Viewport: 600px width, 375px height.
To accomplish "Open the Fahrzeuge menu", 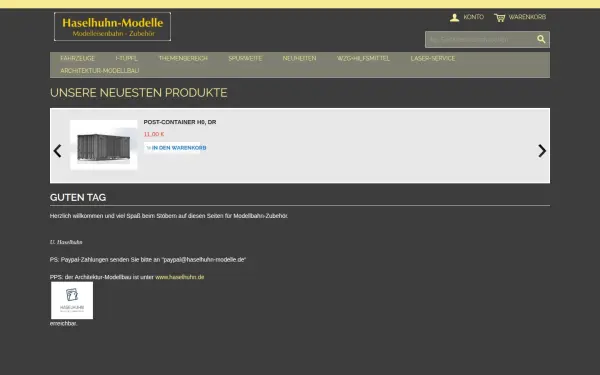I will tap(78, 59).
